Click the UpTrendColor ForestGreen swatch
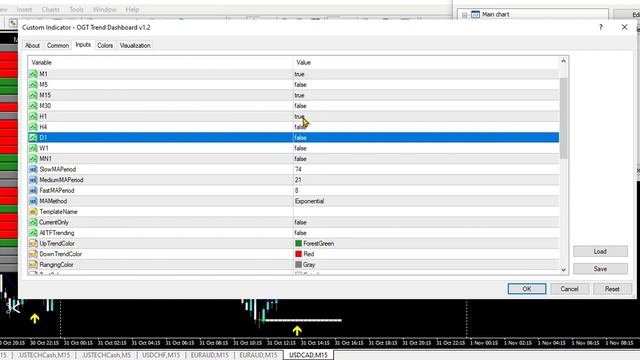The width and height of the screenshot is (640, 360). click(x=298, y=243)
